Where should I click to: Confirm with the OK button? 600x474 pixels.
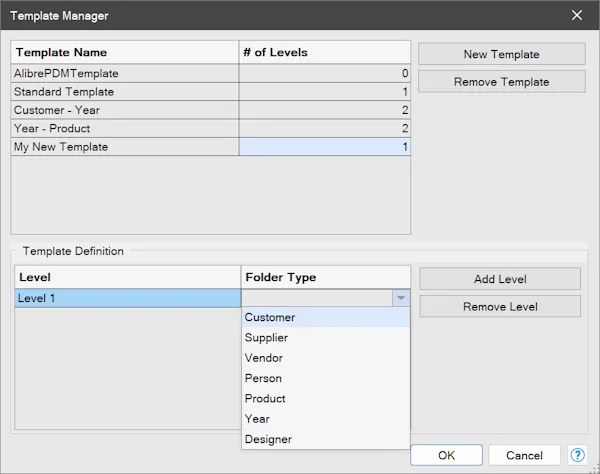(x=446, y=455)
